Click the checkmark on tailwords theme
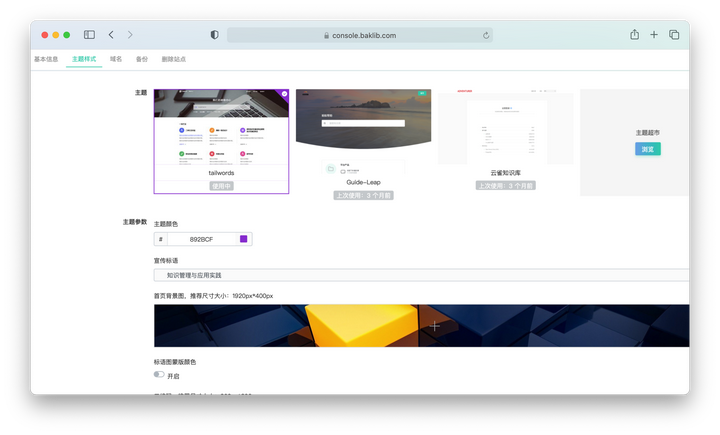This screenshot has width=720, height=435. point(284,94)
